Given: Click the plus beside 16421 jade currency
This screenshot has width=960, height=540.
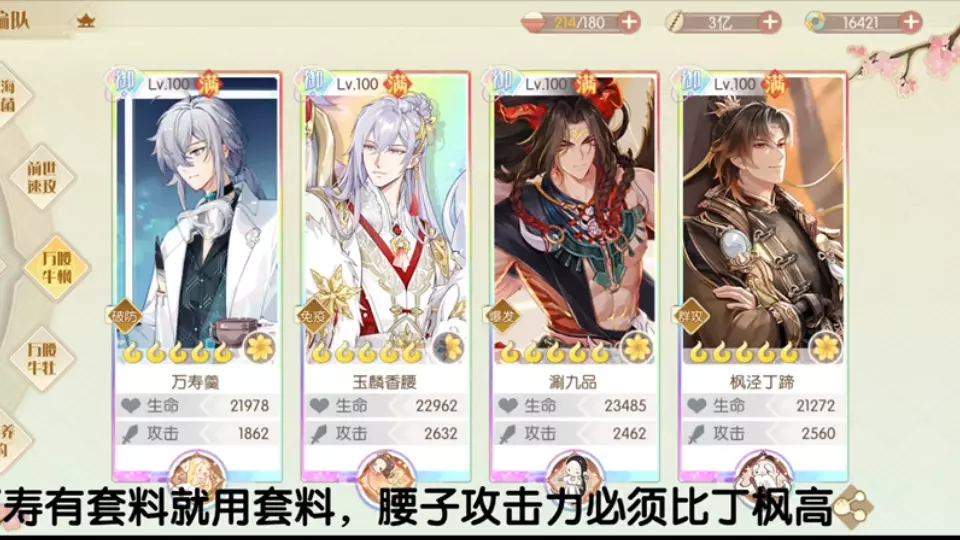Looking at the screenshot, I should point(911,23).
